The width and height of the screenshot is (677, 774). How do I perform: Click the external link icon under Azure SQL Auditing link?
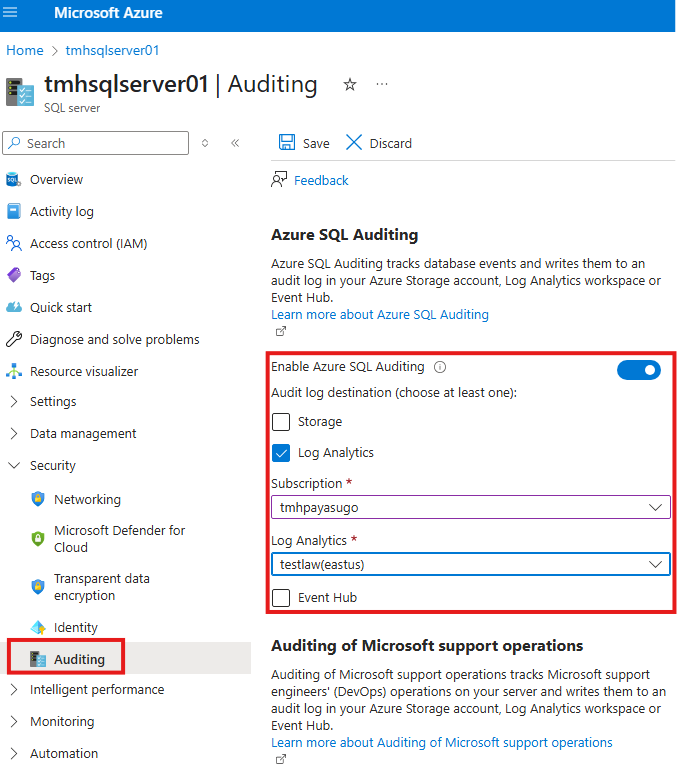pos(280,331)
